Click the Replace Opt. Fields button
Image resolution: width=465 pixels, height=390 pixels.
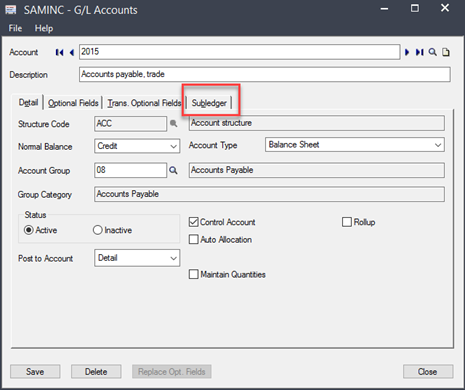click(x=172, y=371)
